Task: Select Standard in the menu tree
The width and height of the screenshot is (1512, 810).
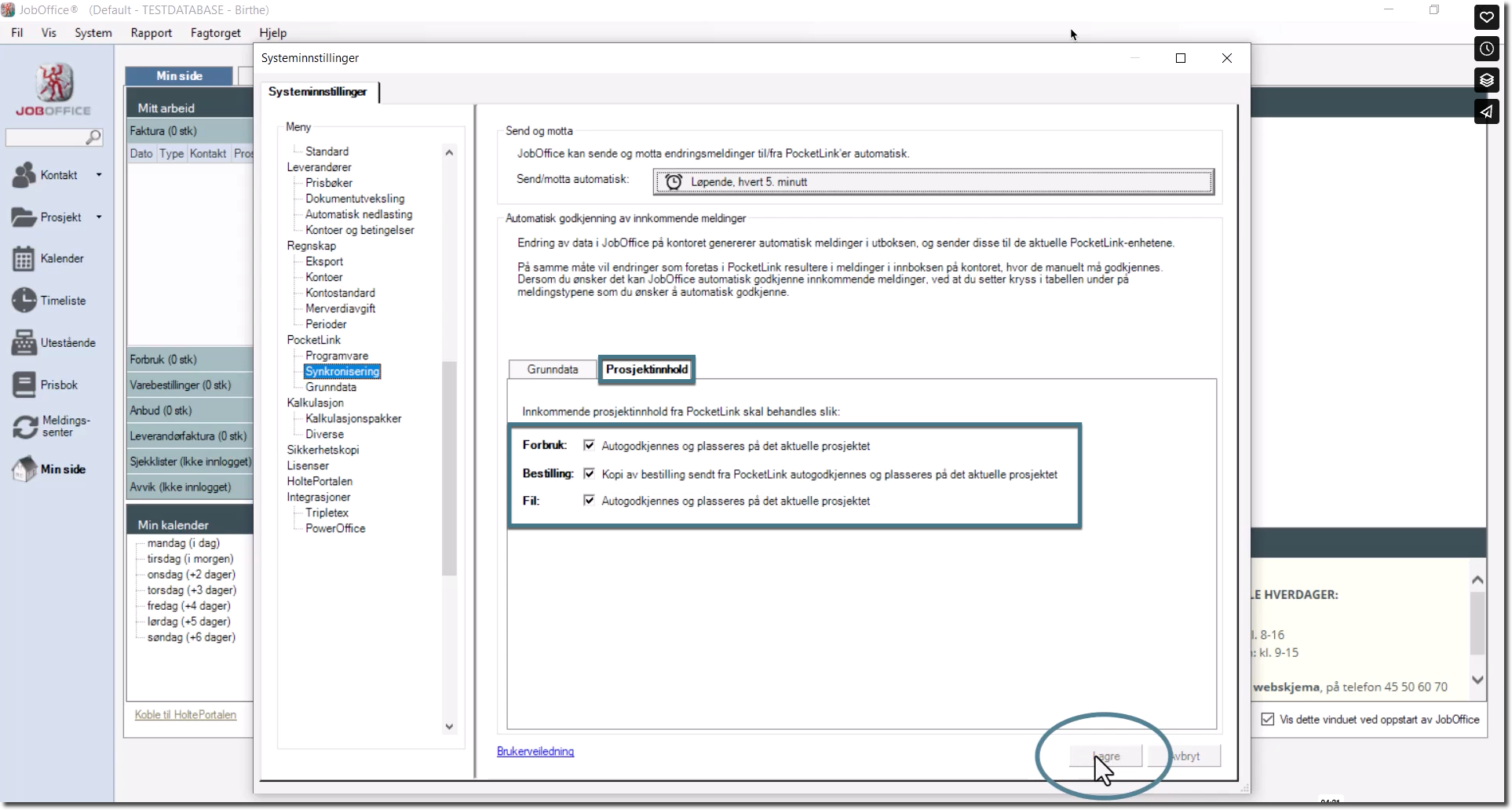Action: click(x=327, y=151)
